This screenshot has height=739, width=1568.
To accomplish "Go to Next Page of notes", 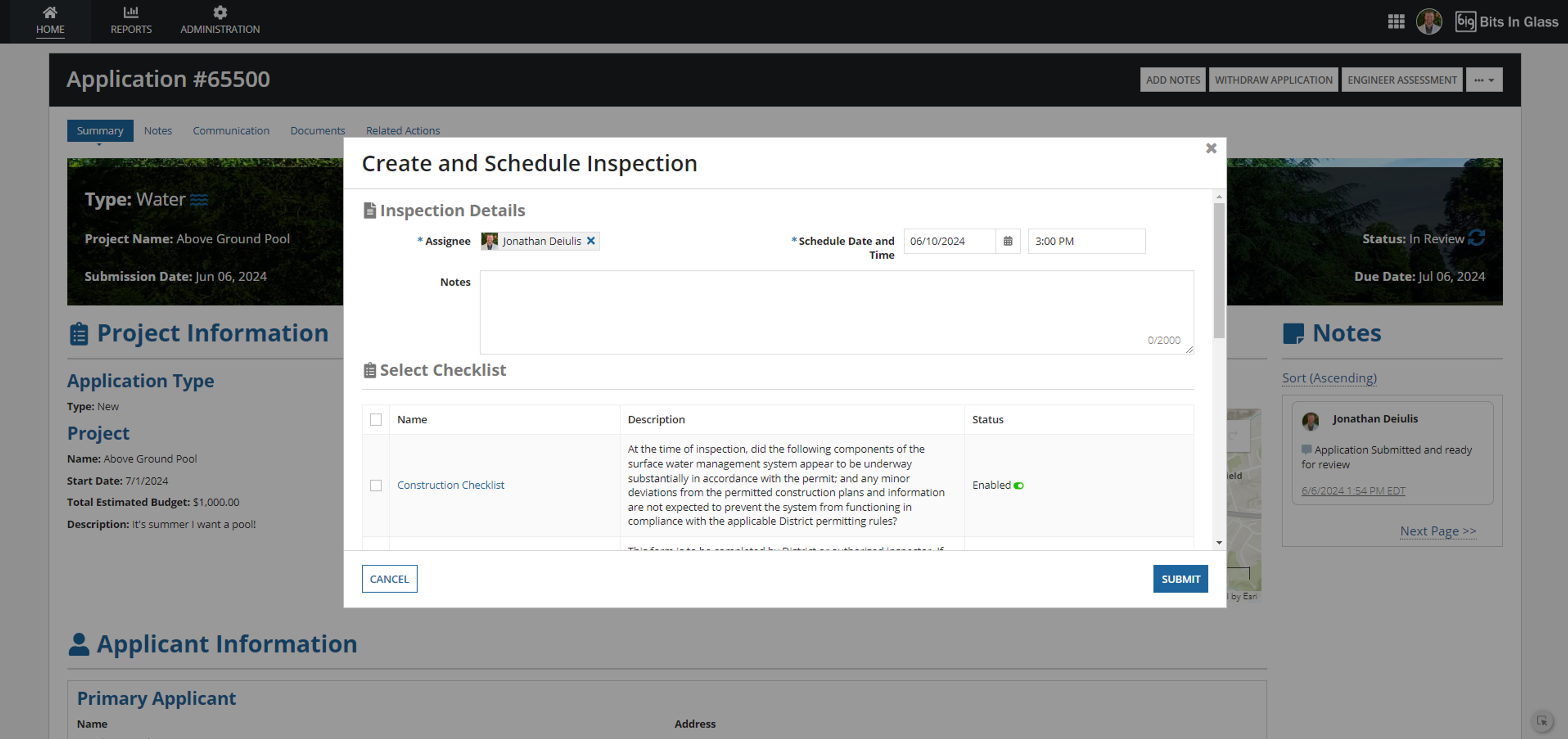I will (1438, 531).
